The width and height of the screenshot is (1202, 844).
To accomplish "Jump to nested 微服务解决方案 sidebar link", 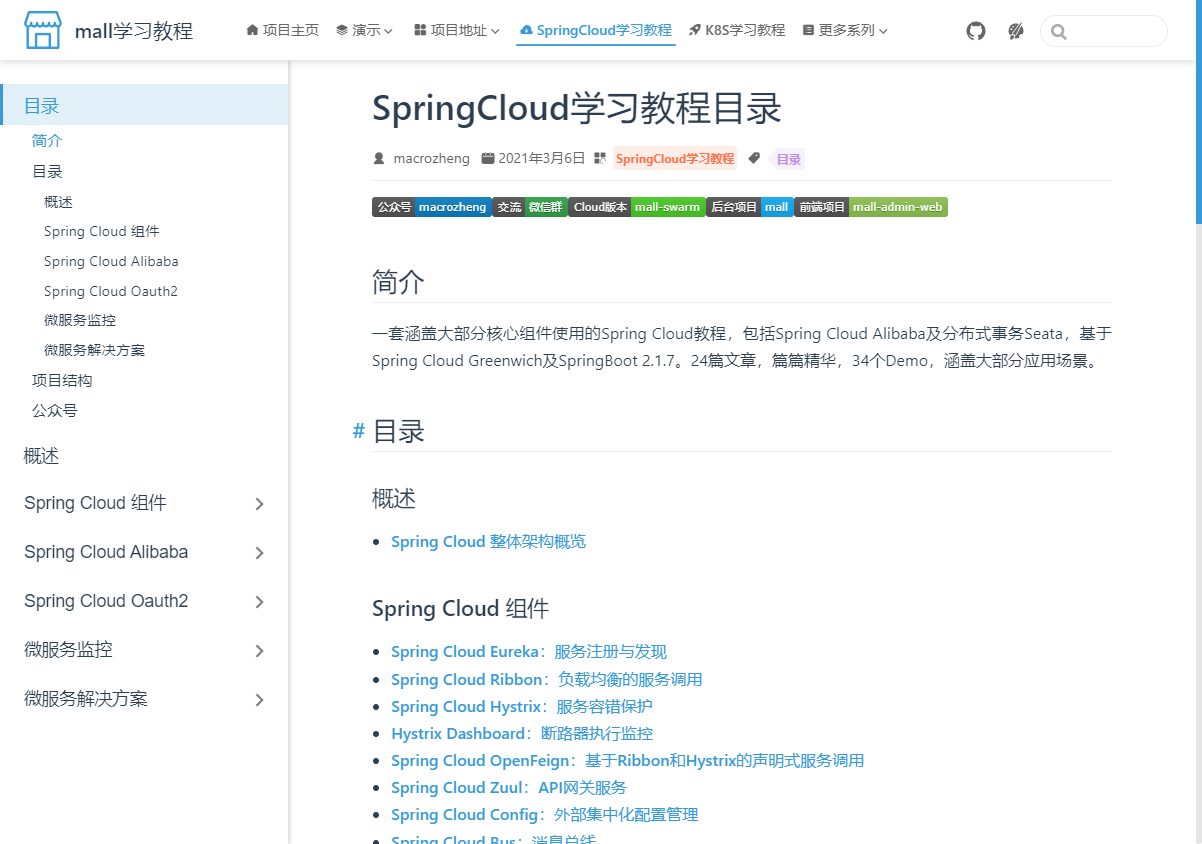I will point(94,350).
